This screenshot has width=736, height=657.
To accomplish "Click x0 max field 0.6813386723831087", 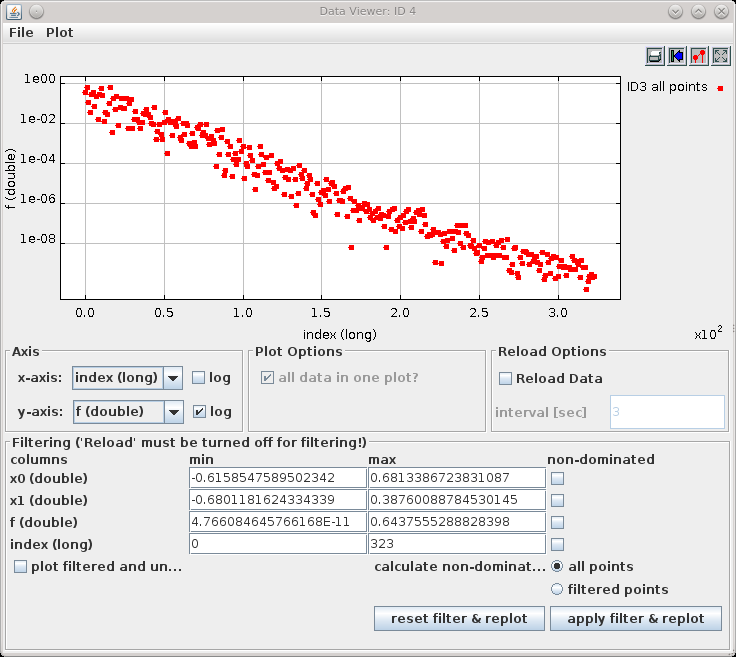I will tap(457, 478).
